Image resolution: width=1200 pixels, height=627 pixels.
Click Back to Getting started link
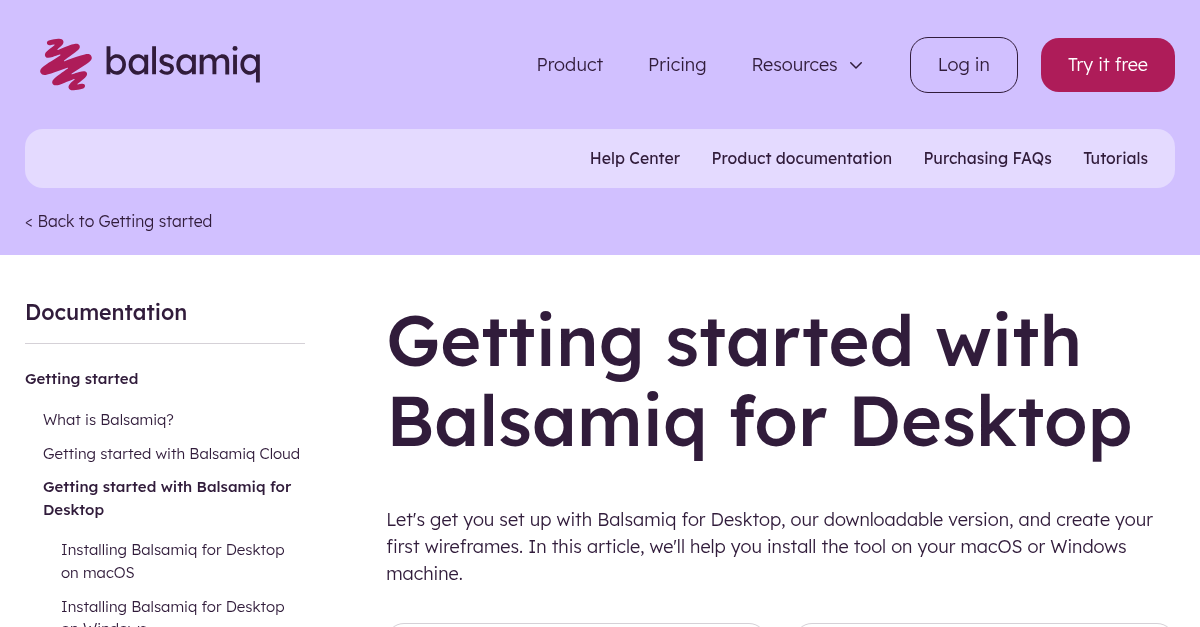(119, 221)
